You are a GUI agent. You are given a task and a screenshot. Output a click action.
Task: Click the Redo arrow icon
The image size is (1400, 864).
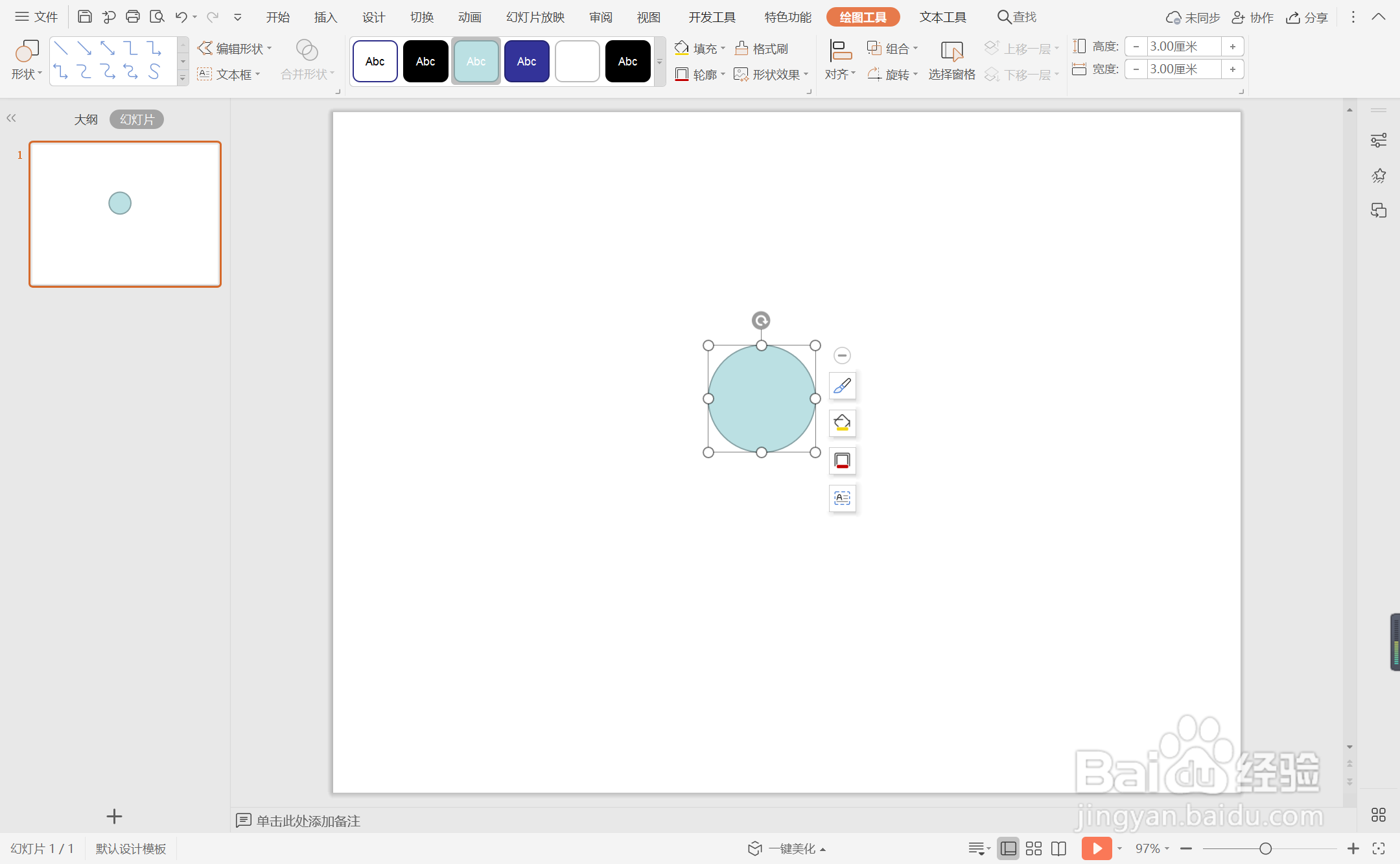coord(212,17)
